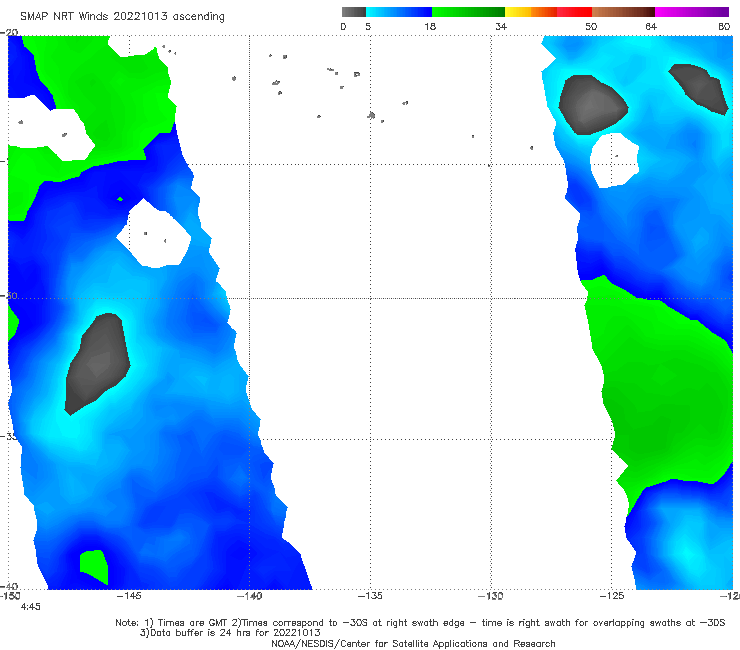Viewport: 740px width, 650px height.
Task: Select the green colorbar segment
Action: click(x=468, y=12)
